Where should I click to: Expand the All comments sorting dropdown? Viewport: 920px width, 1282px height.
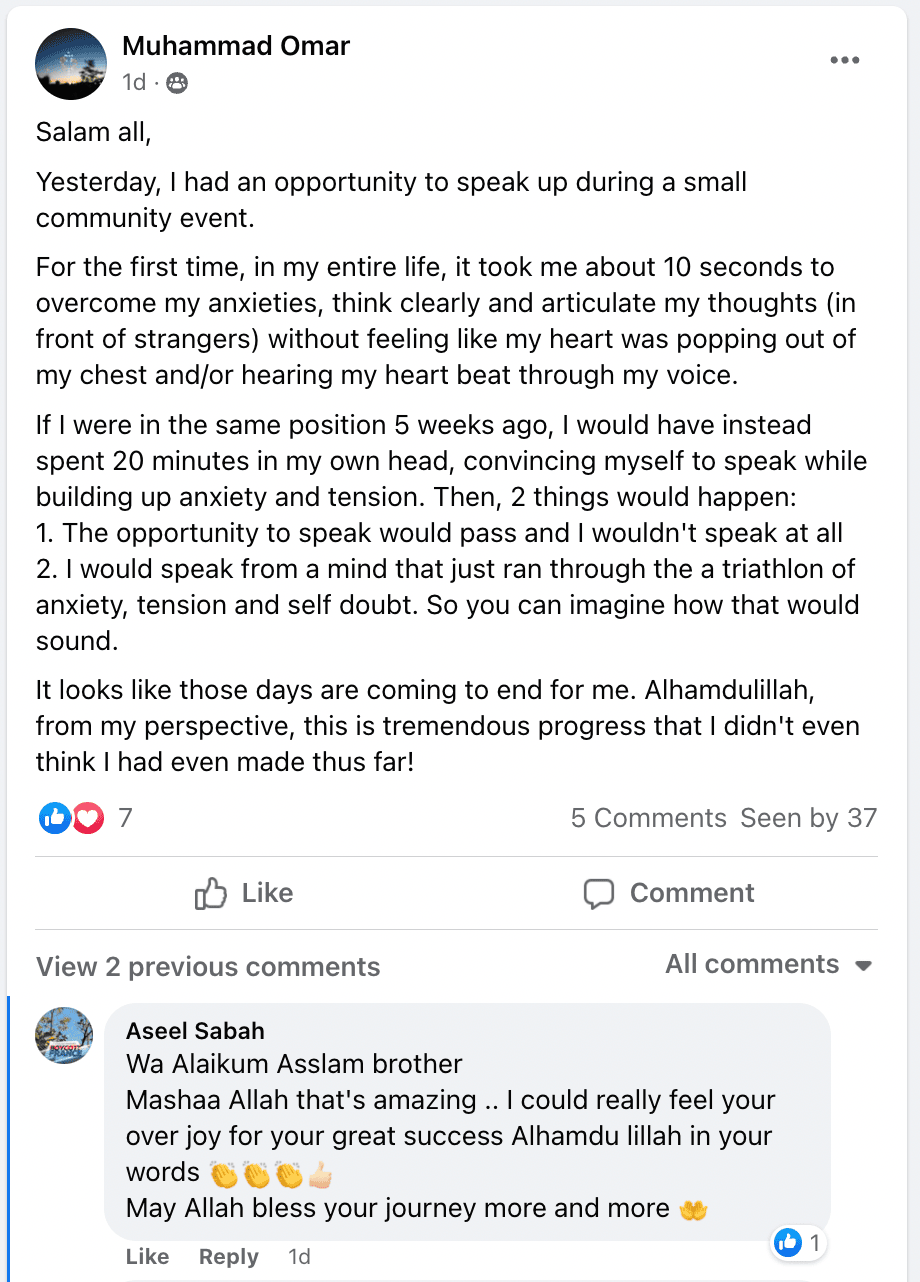769,964
